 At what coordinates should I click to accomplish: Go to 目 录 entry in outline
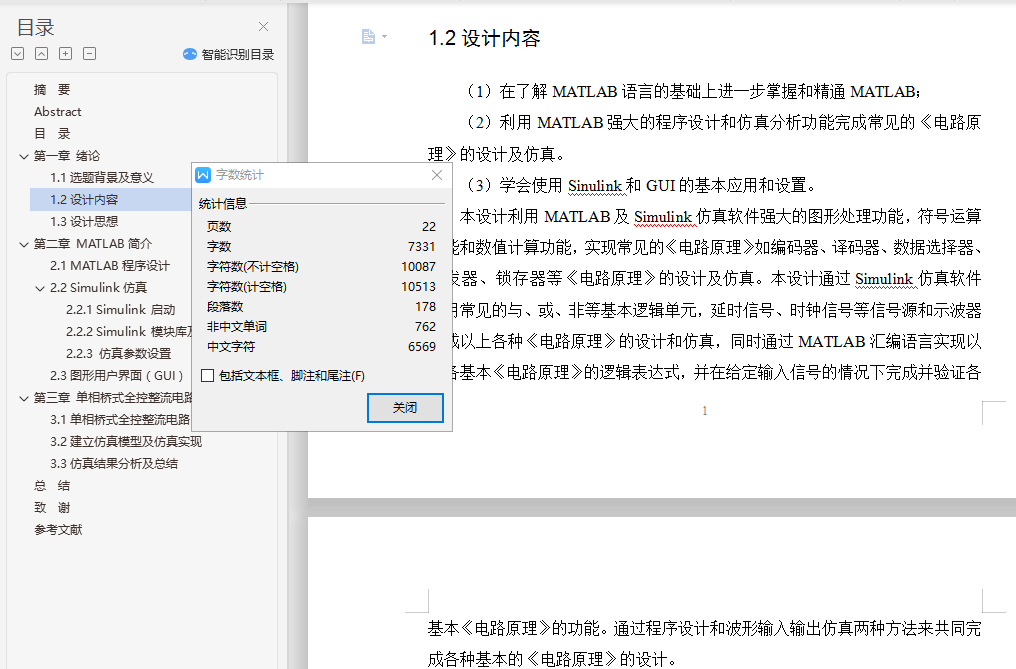click(x=52, y=134)
